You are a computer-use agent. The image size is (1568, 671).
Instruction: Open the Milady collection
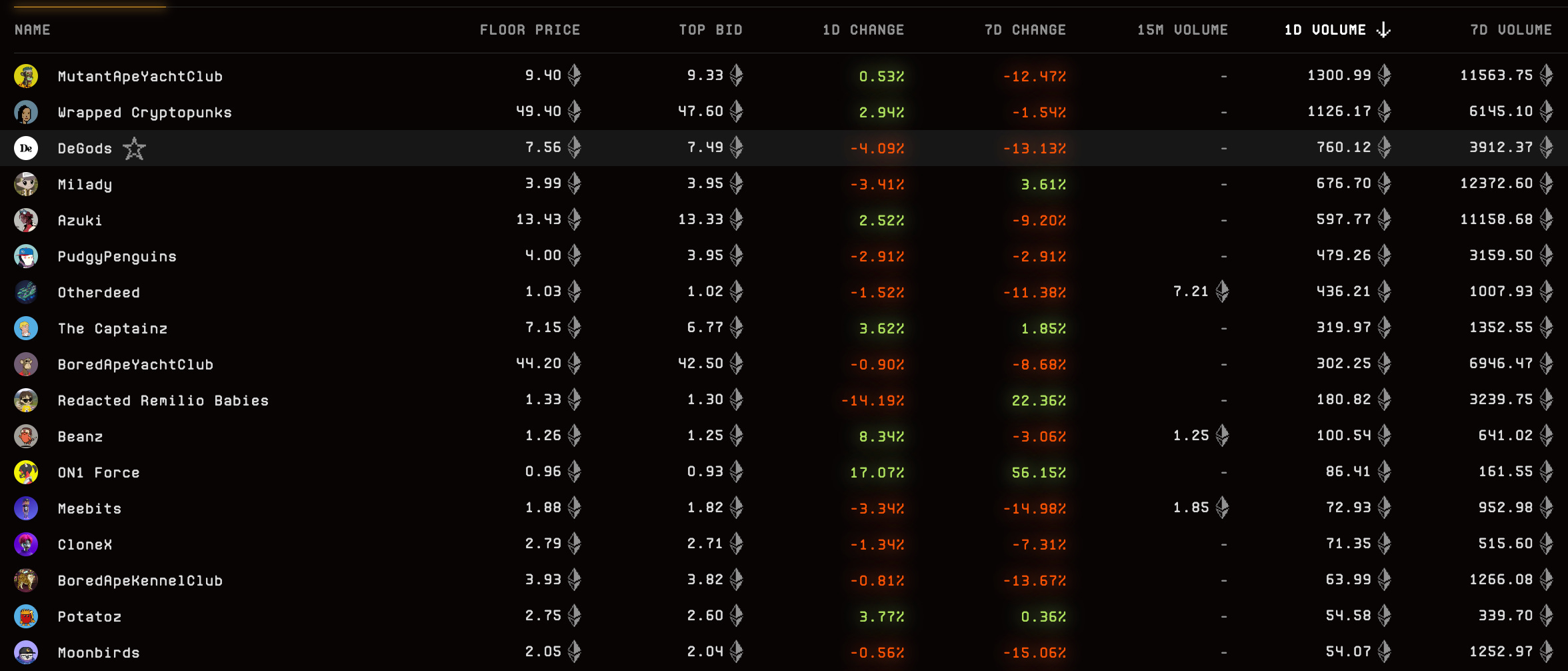pos(85,185)
